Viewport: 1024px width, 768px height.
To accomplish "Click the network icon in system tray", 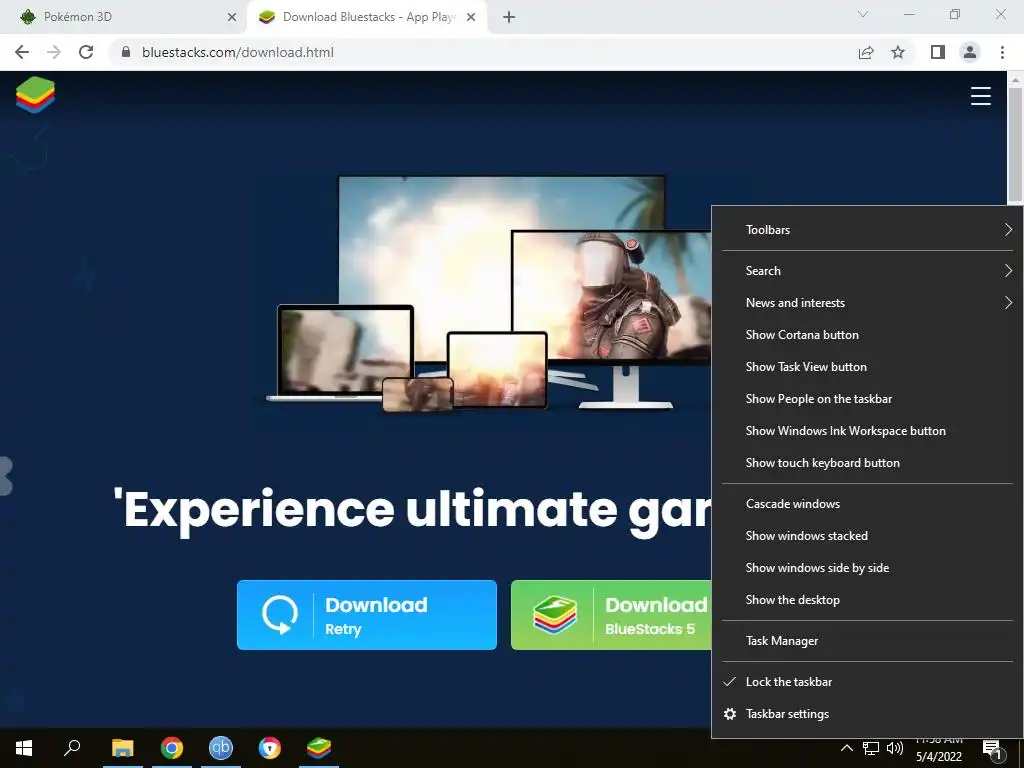I will click(871, 748).
